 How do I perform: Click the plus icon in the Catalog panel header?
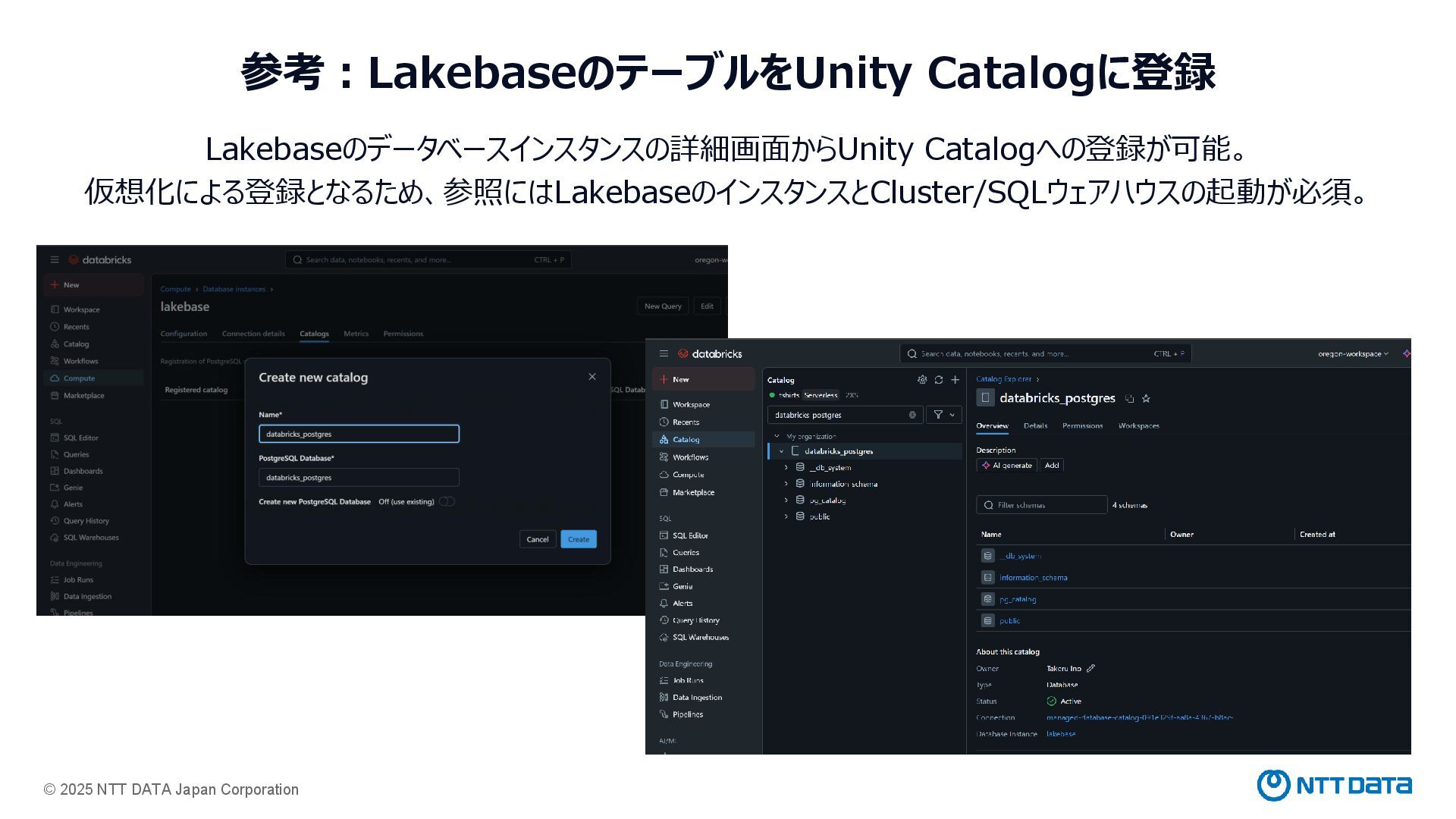tap(955, 380)
